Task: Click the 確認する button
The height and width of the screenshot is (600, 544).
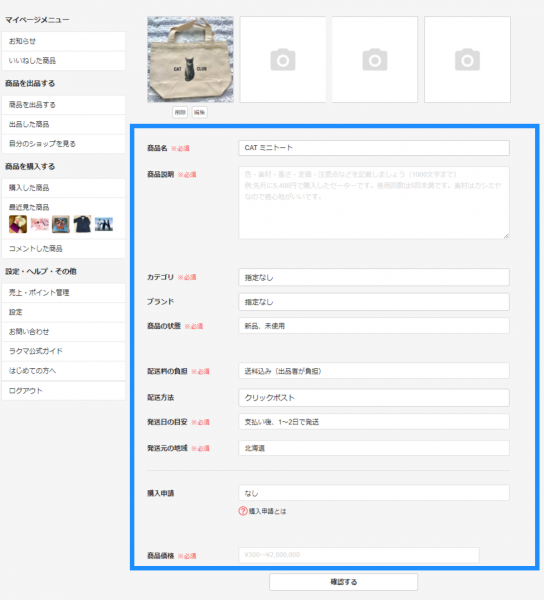Action: (x=343, y=582)
